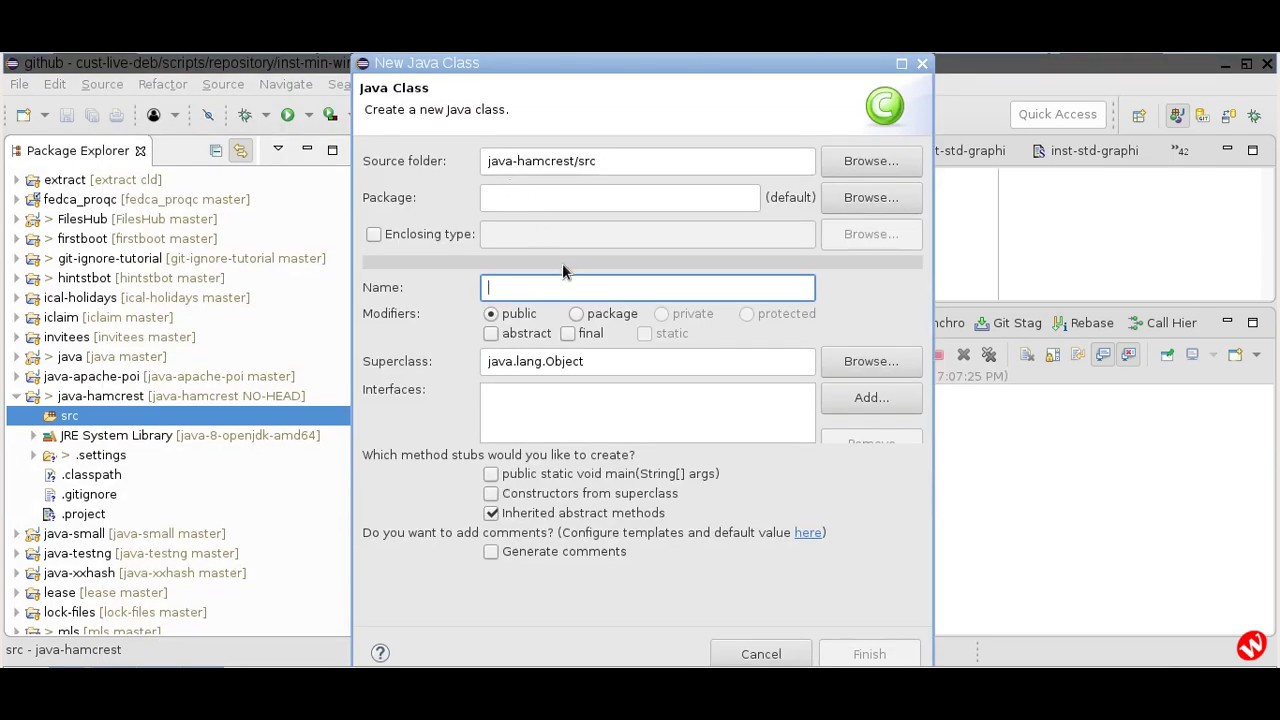
Task: Collapse the java-hamcrest project node
Action: 16,396
